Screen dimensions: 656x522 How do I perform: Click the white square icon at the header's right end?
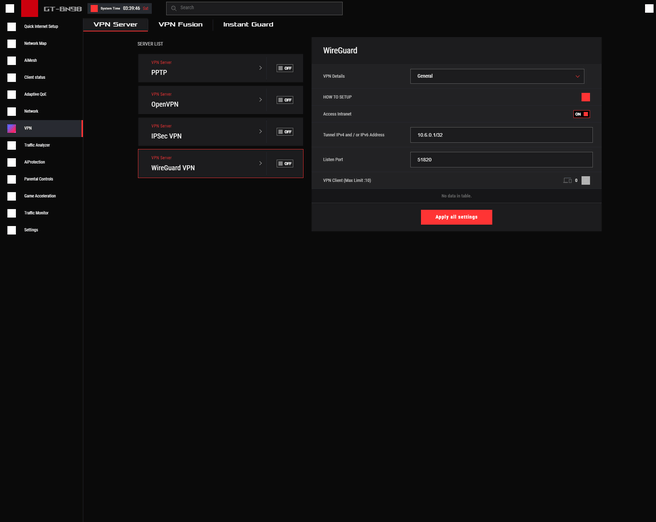(649, 8)
